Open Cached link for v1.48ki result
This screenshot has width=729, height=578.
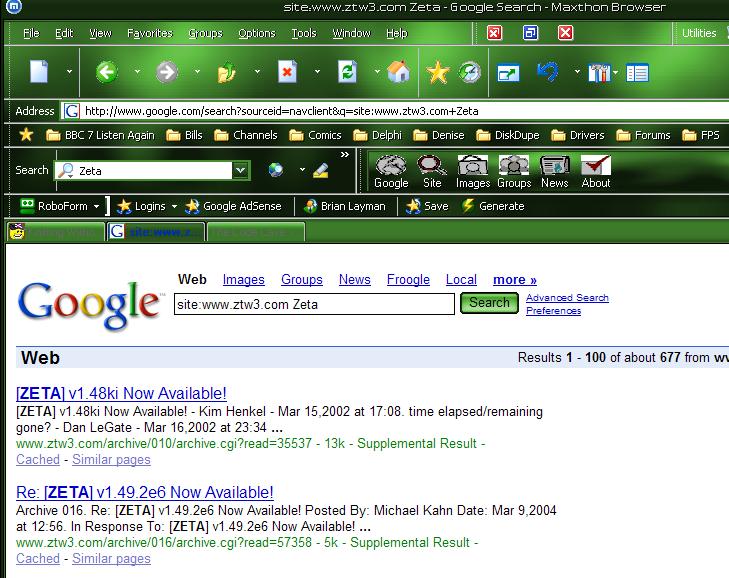[x=38, y=459]
